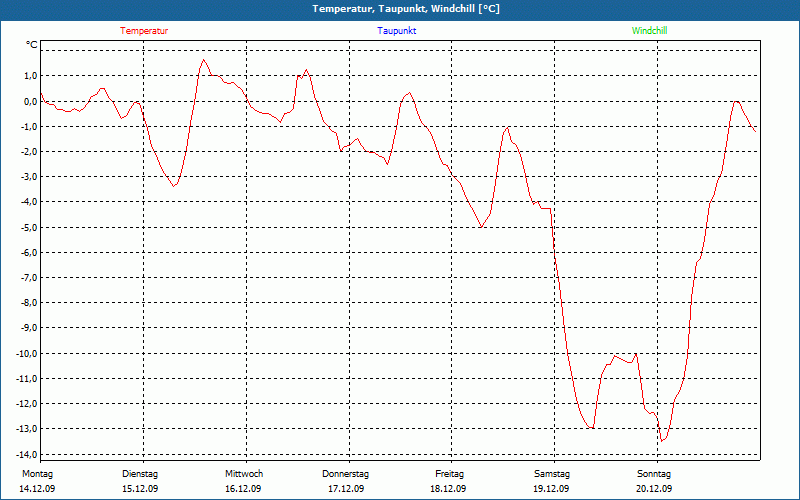This screenshot has width=800, height=500.
Task: Click the red Temperatur legend label
Action: [144, 31]
